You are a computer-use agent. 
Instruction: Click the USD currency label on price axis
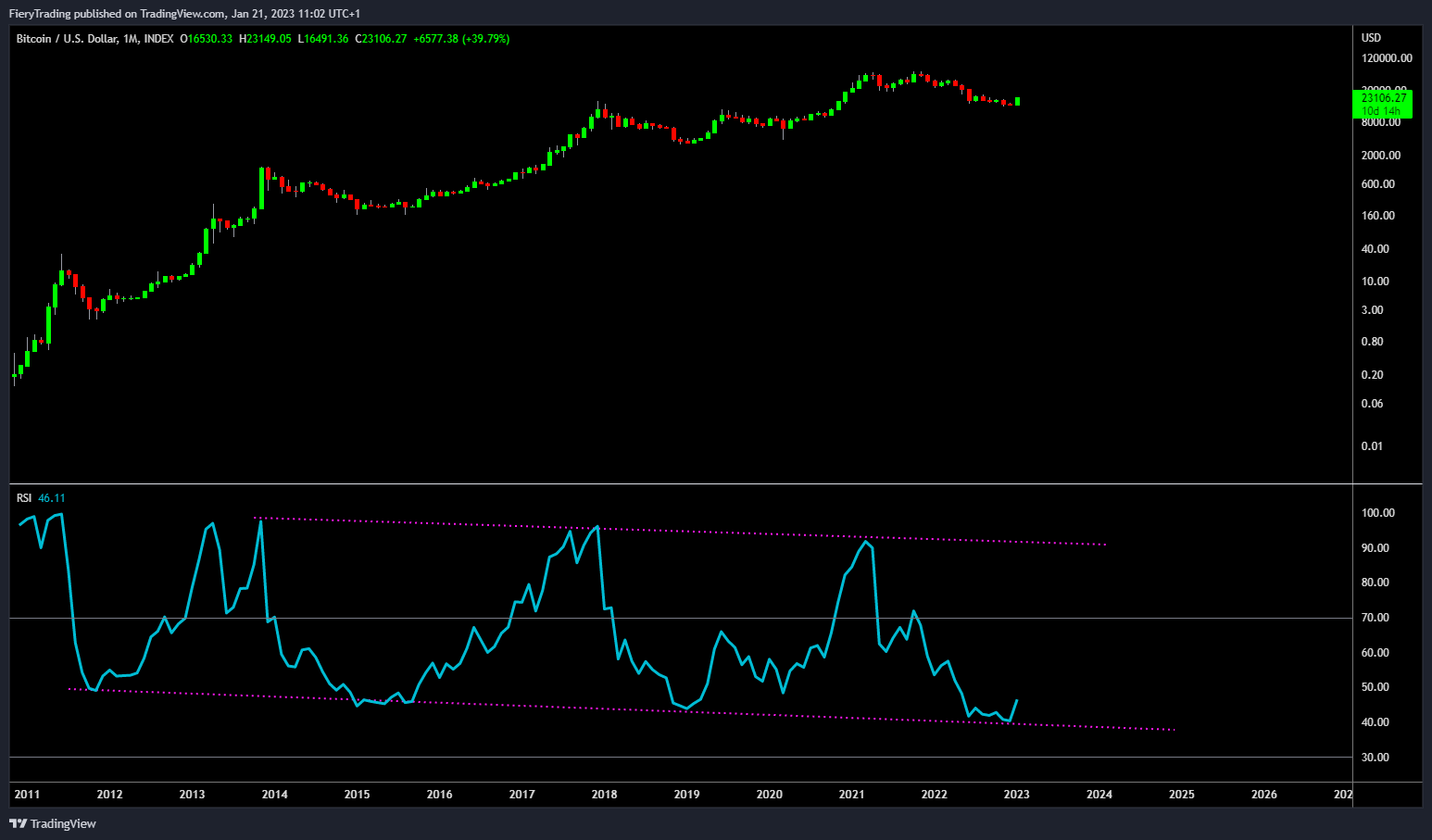[1371, 38]
